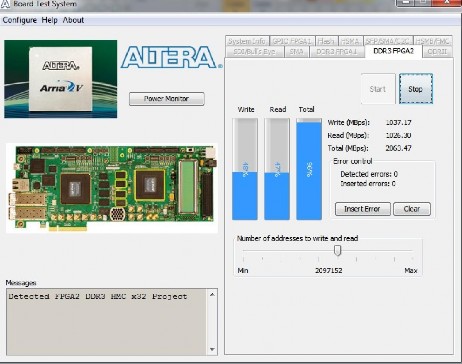Click the address count slider thumb
The height and width of the screenshot is (364, 462).
[338, 250]
